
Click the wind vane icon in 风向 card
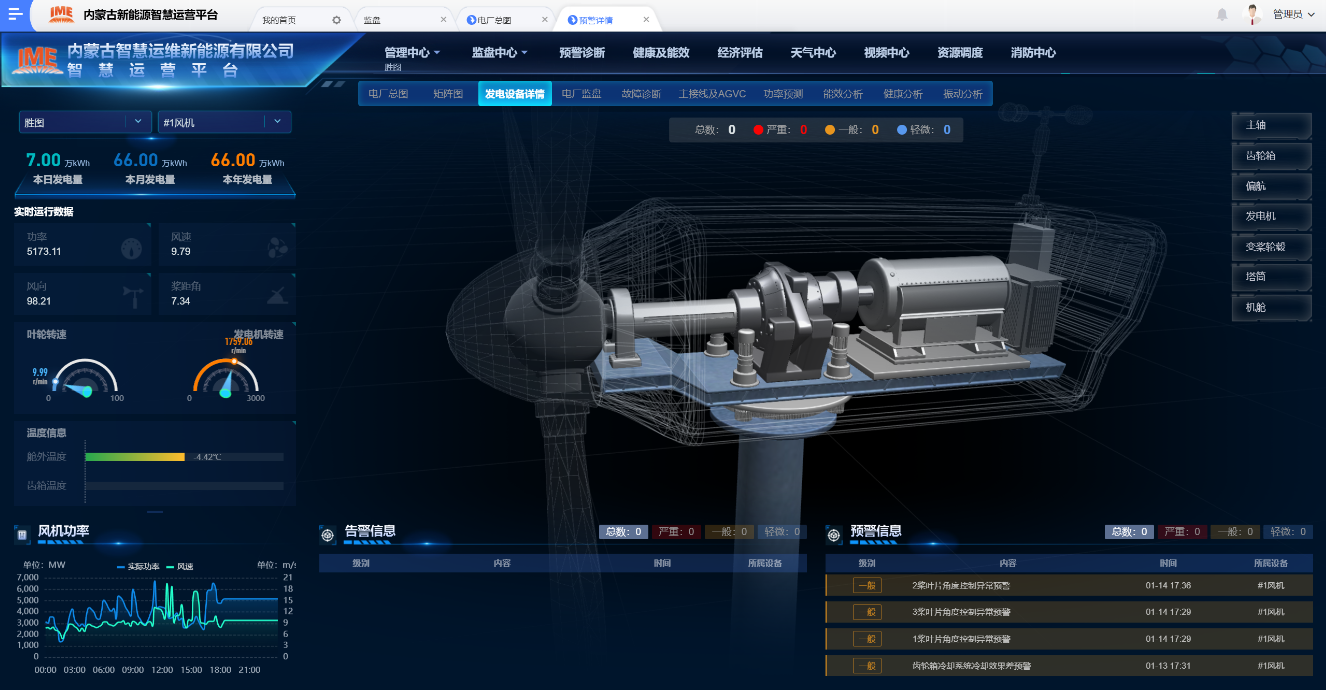click(x=131, y=296)
